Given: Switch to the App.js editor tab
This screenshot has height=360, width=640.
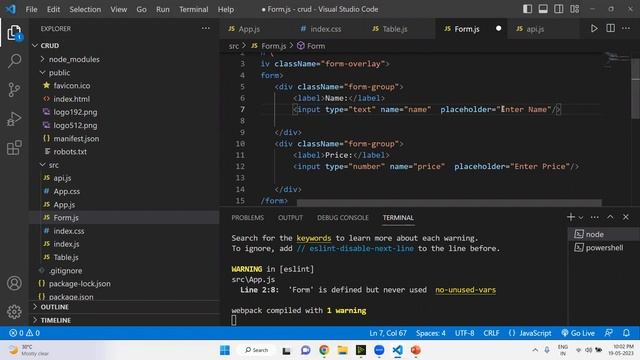Looking at the screenshot, I should pos(249,29).
